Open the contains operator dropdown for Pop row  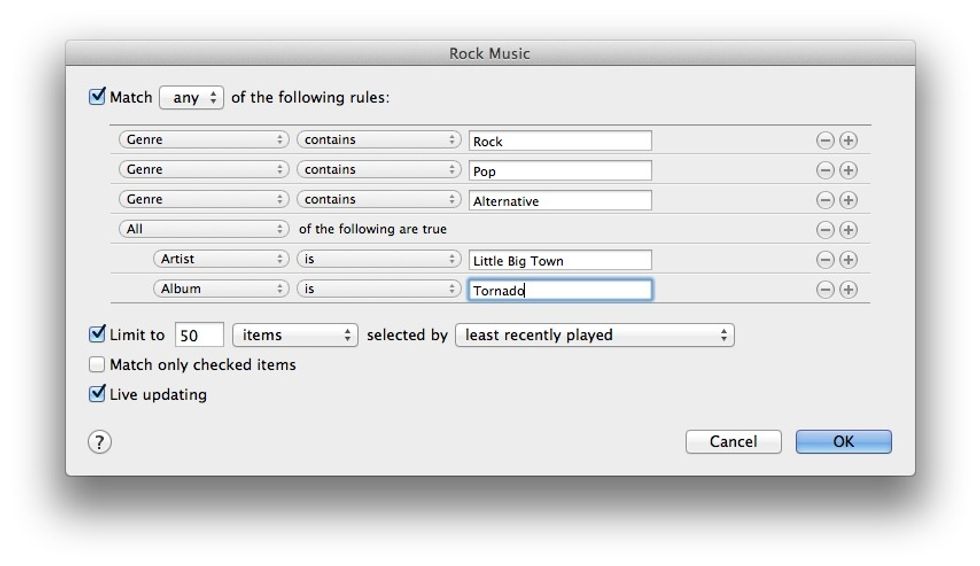pyautogui.click(x=379, y=169)
